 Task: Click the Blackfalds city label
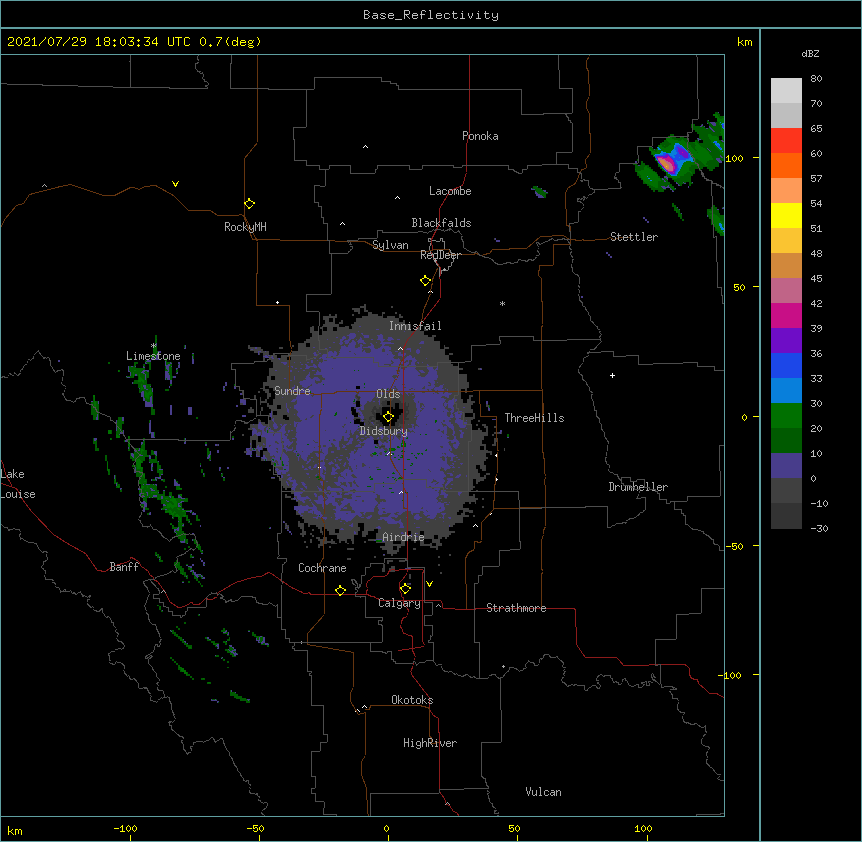(441, 223)
